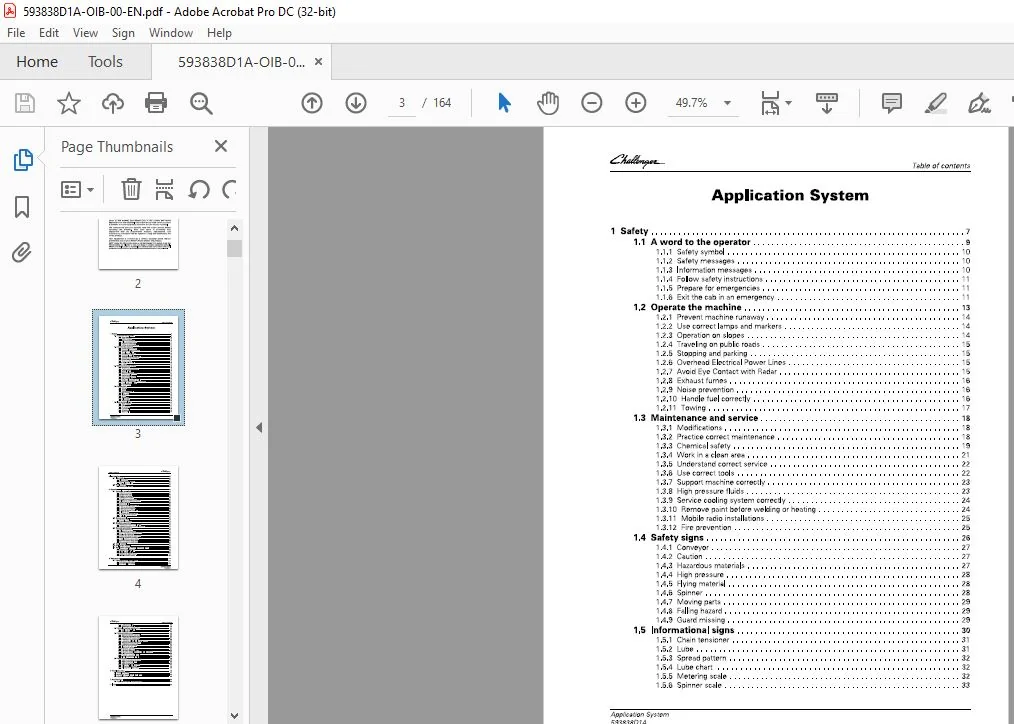Select page 3 thumbnail

[x=138, y=367]
